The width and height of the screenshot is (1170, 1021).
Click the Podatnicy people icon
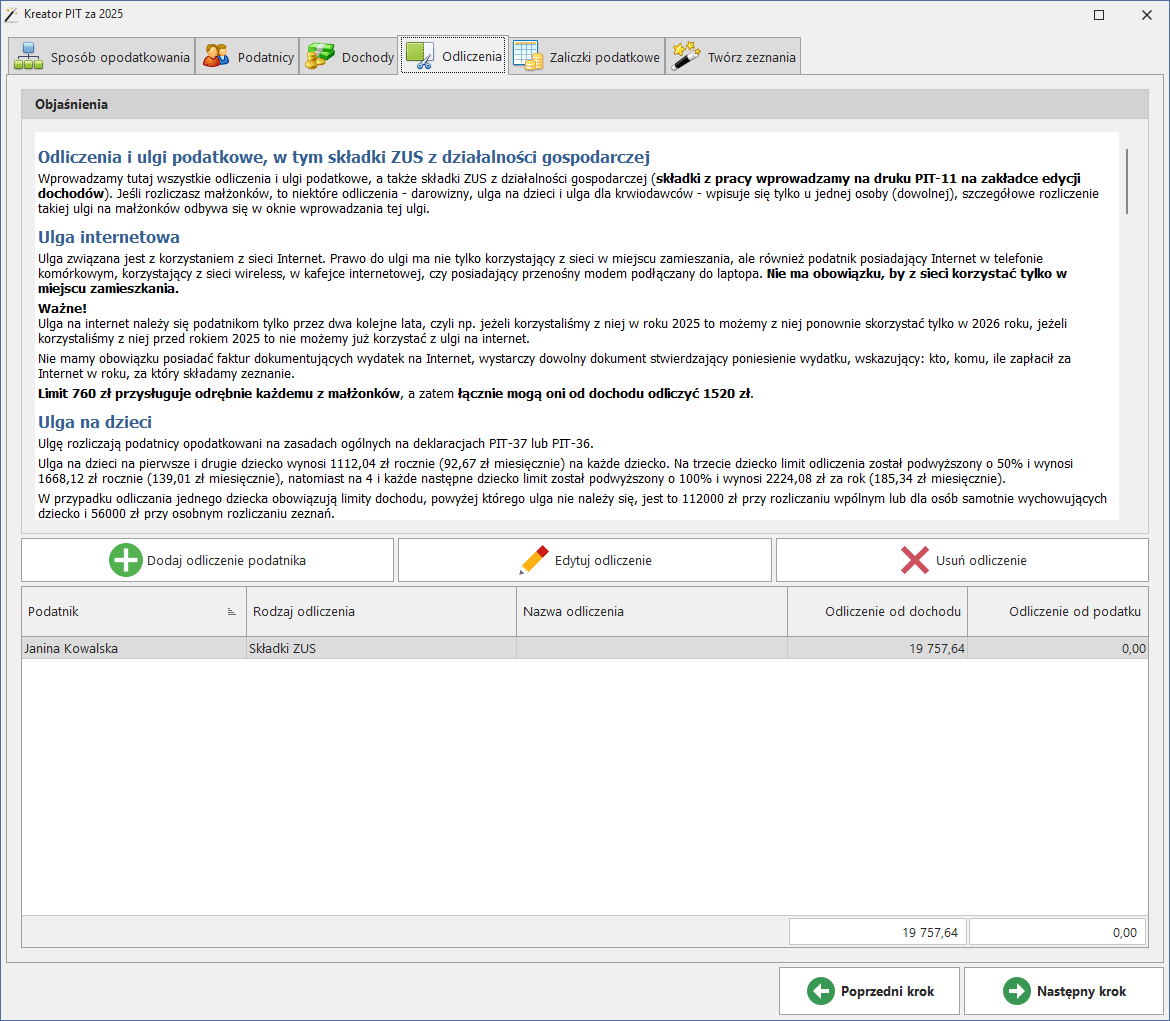216,57
